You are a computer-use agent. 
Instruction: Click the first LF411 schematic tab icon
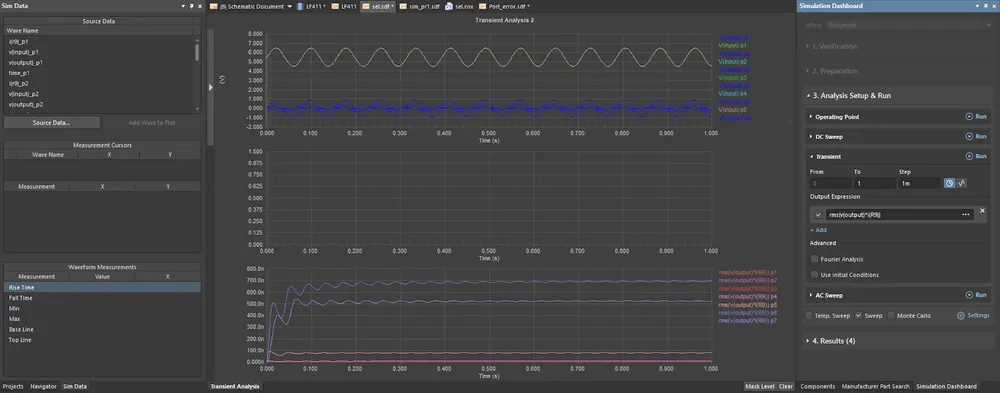tap(301, 6)
